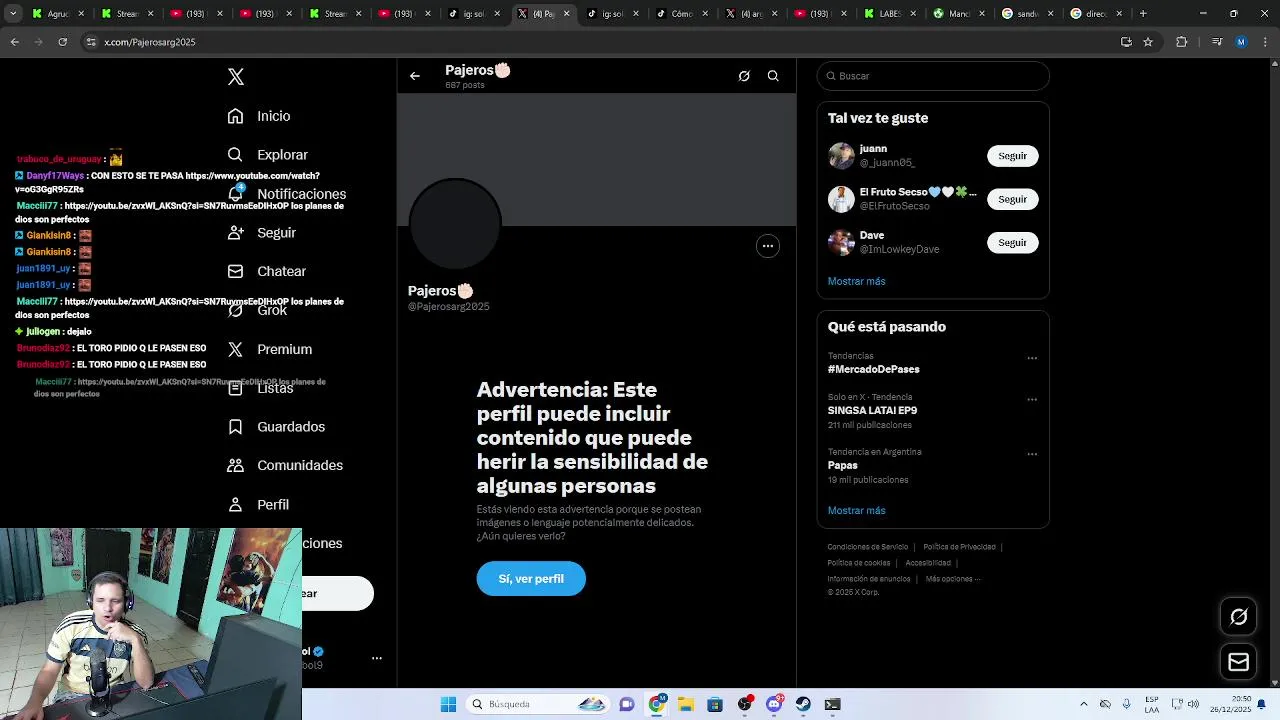The image size is (1280, 720).
Task: Click the search icon in the profile header
Action: (773, 76)
